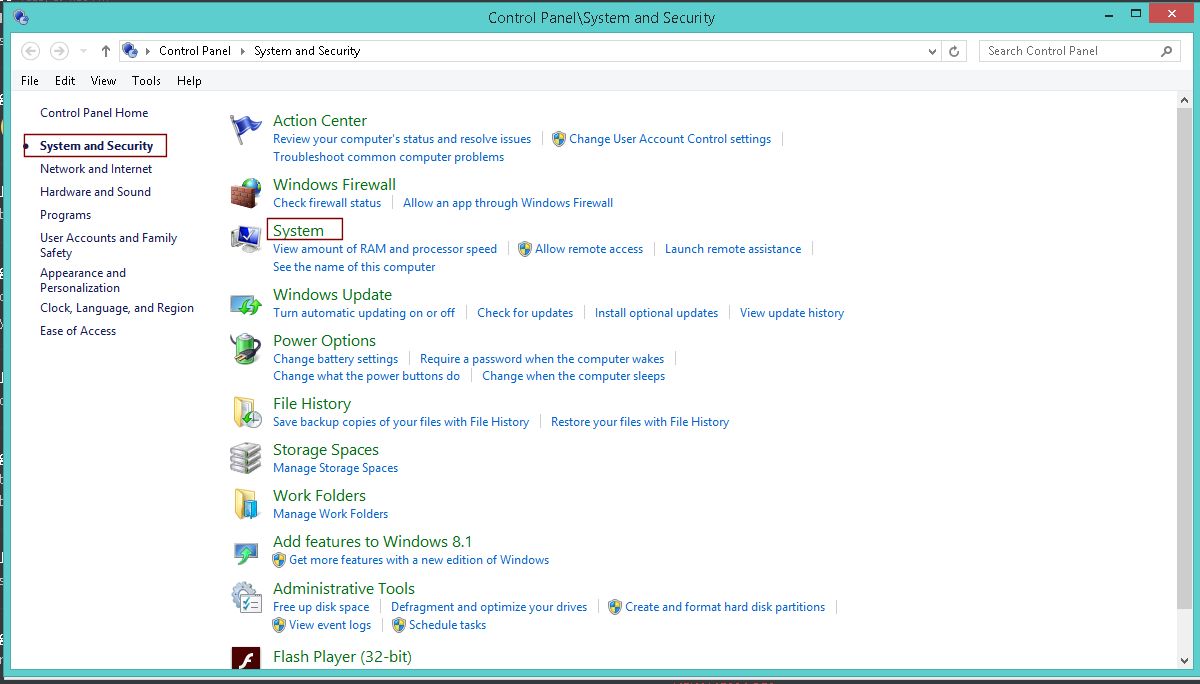The width and height of the screenshot is (1200, 684).
Task: Click the search magnifier icon
Action: click(x=1167, y=51)
